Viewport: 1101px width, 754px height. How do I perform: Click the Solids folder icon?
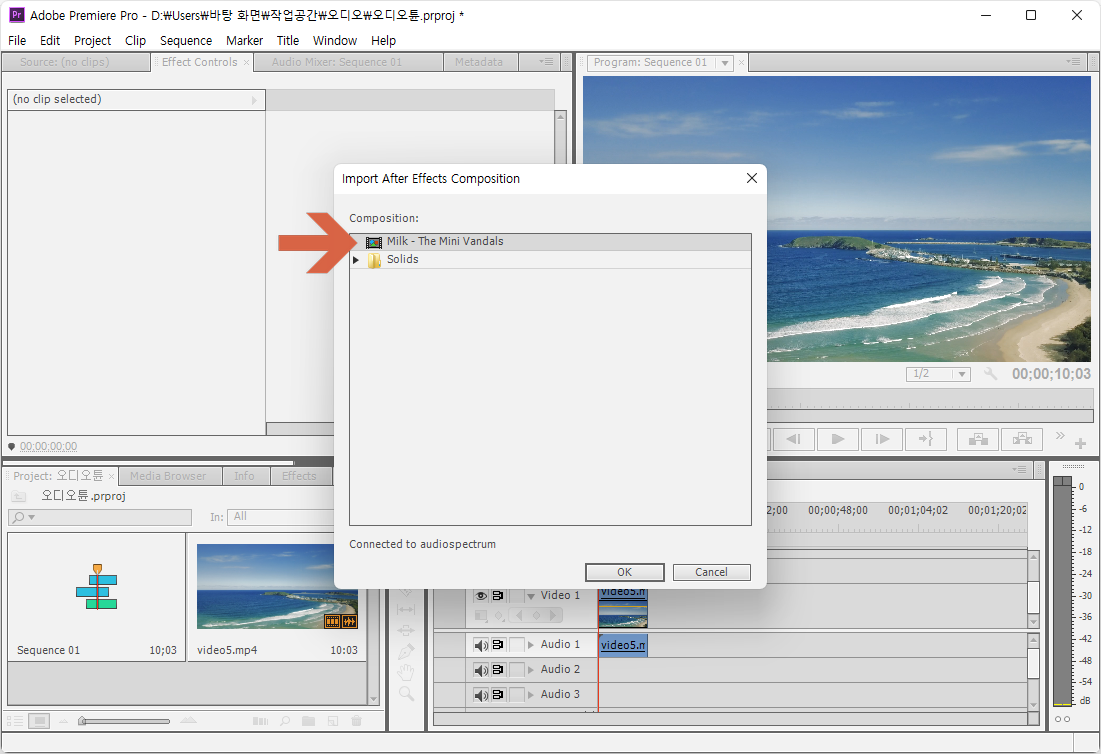[374, 260]
